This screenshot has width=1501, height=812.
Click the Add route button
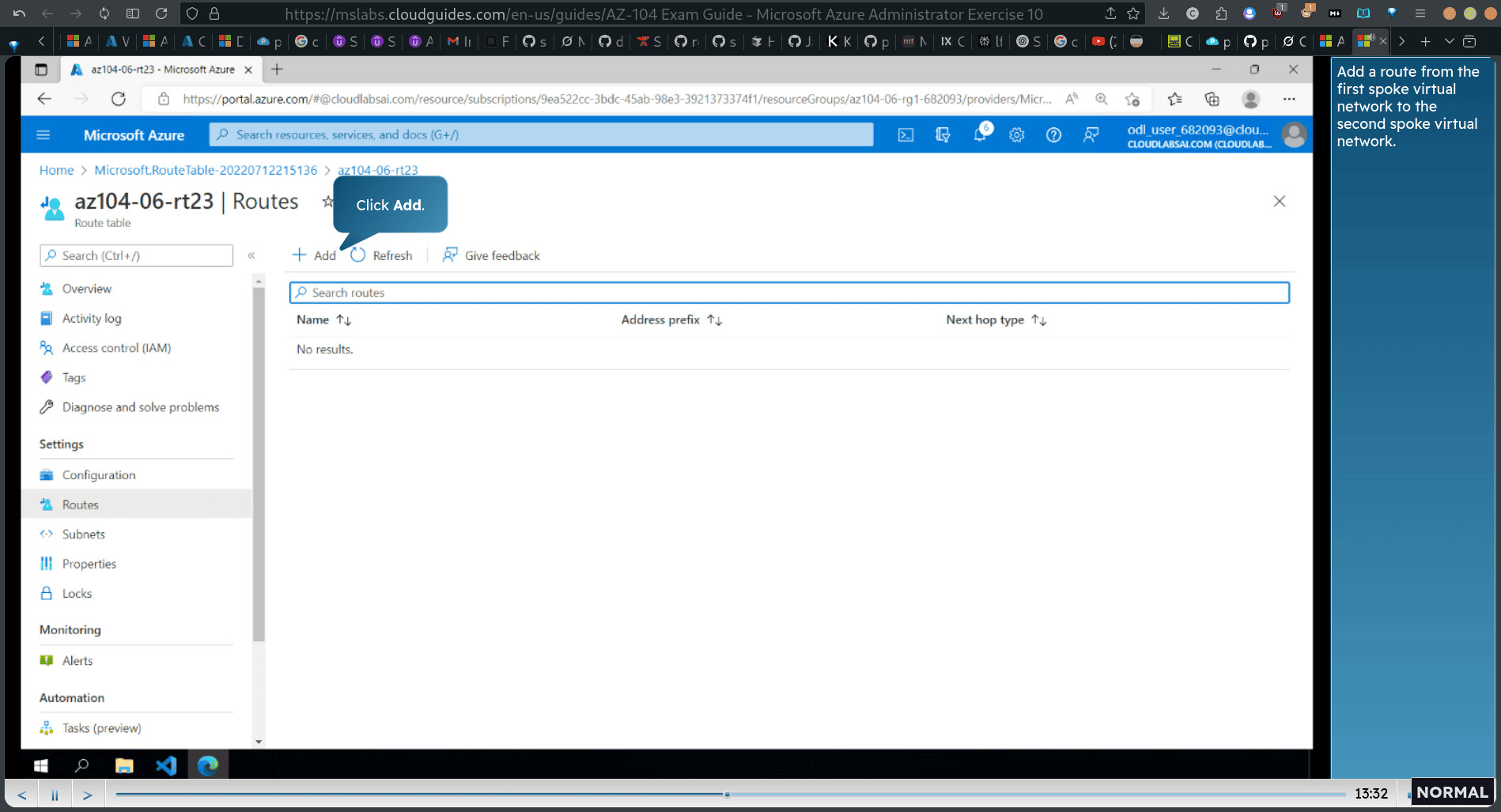coord(314,255)
